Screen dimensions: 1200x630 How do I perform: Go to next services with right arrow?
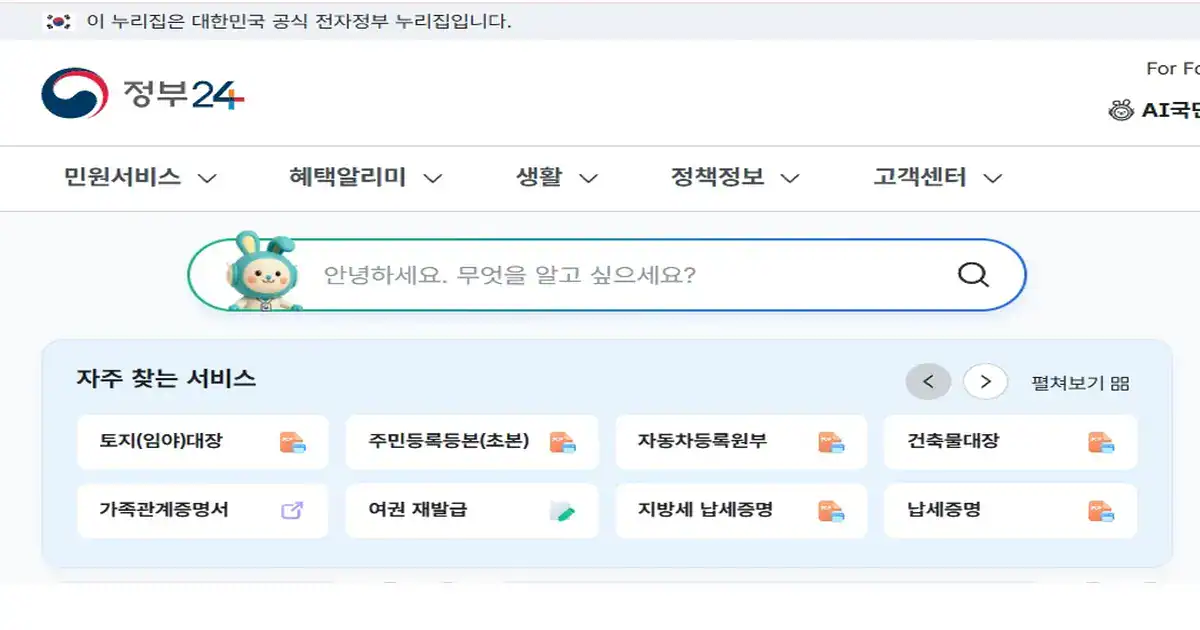[x=985, y=381]
